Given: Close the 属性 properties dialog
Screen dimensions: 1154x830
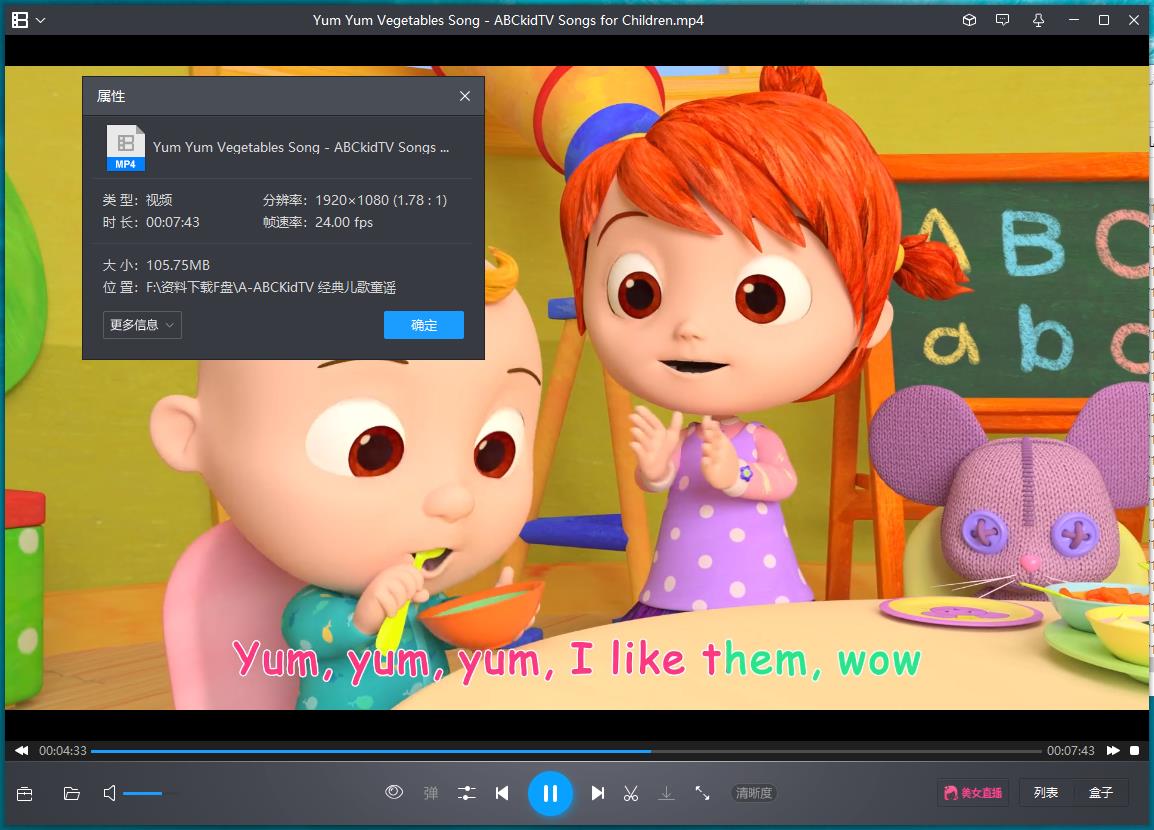Looking at the screenshot, I should [x=464, y=96].
